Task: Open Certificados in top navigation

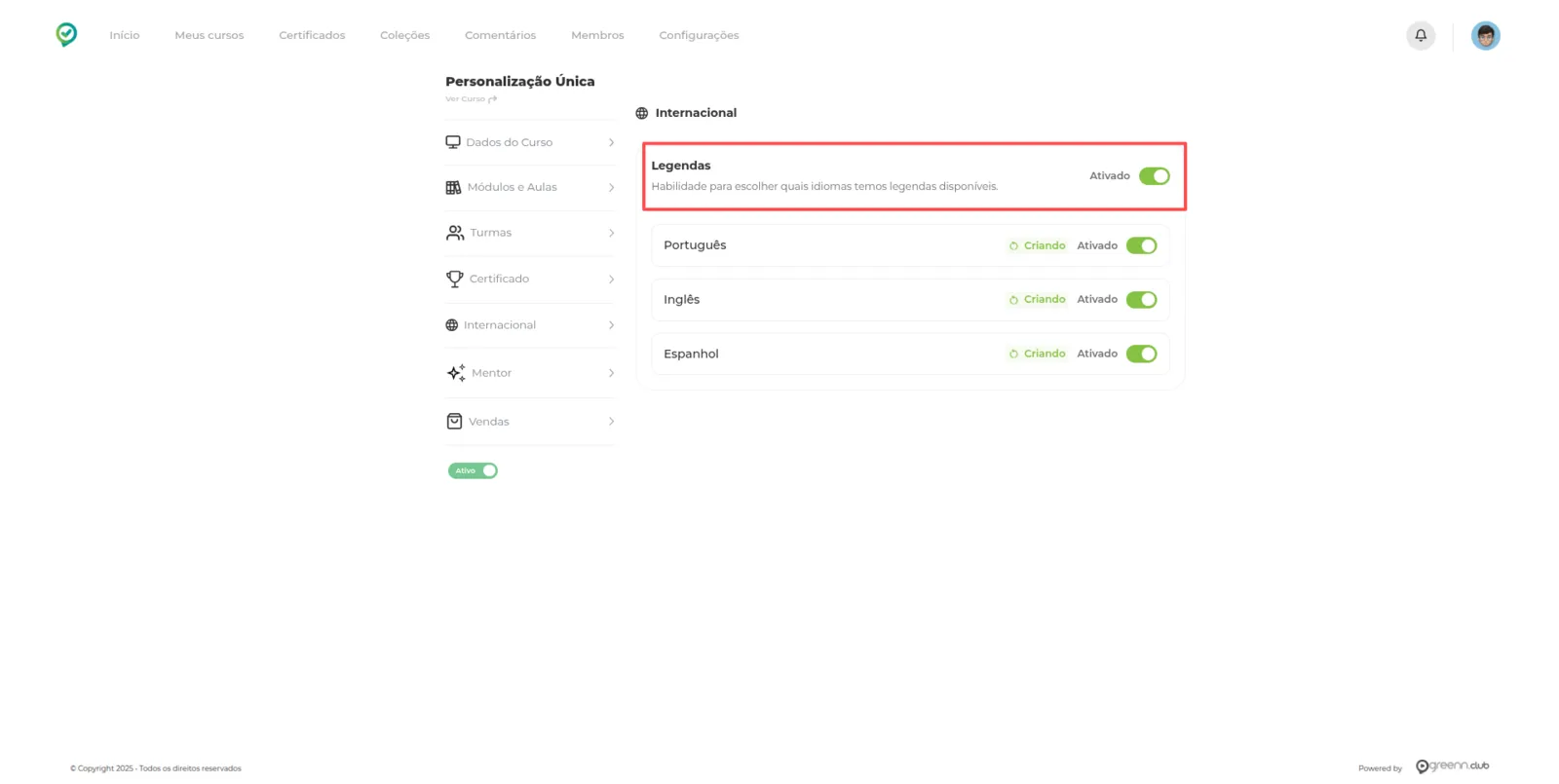Action: pos(312,35)
